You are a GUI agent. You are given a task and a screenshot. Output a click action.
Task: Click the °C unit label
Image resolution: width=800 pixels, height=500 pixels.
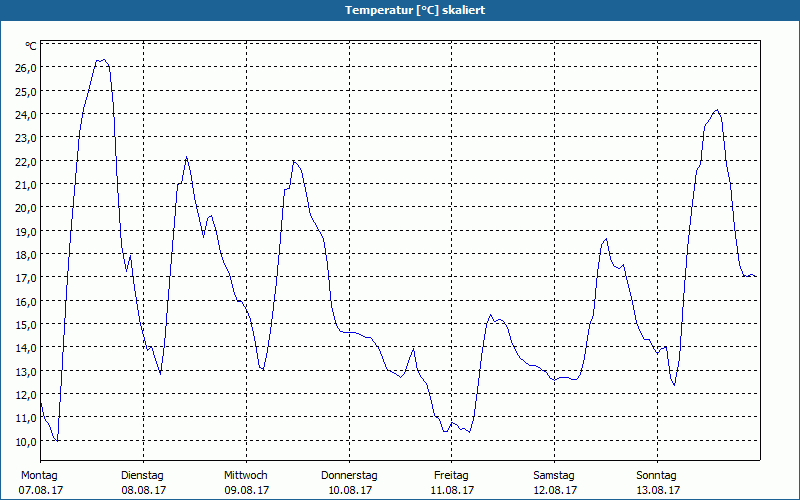click(x=31, y=46)
